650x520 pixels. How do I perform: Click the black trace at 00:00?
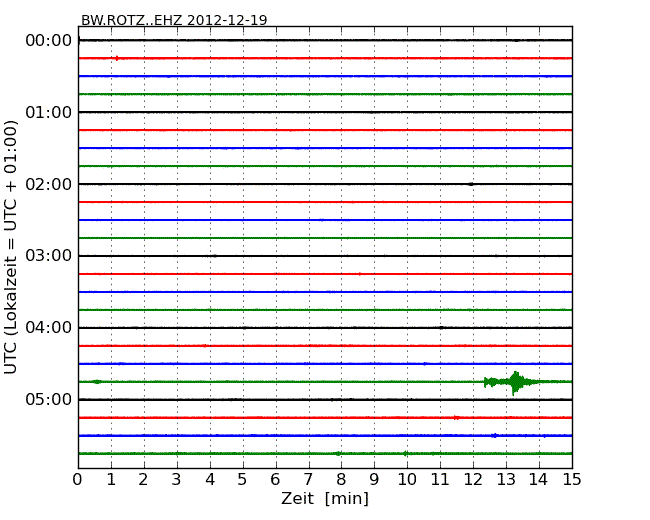point(325,40)
